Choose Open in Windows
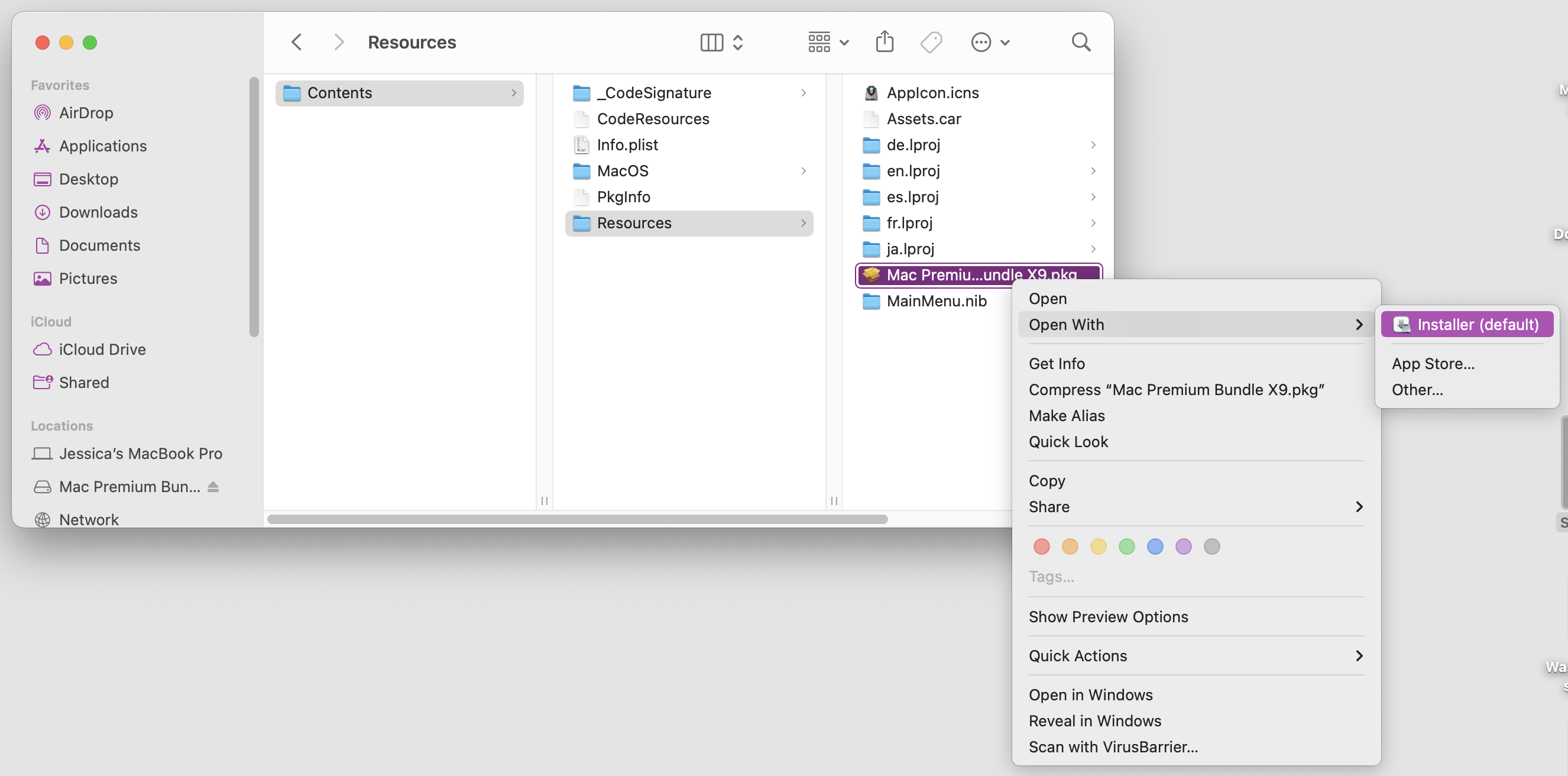 pyautogui.click(x=1196, y=695)
